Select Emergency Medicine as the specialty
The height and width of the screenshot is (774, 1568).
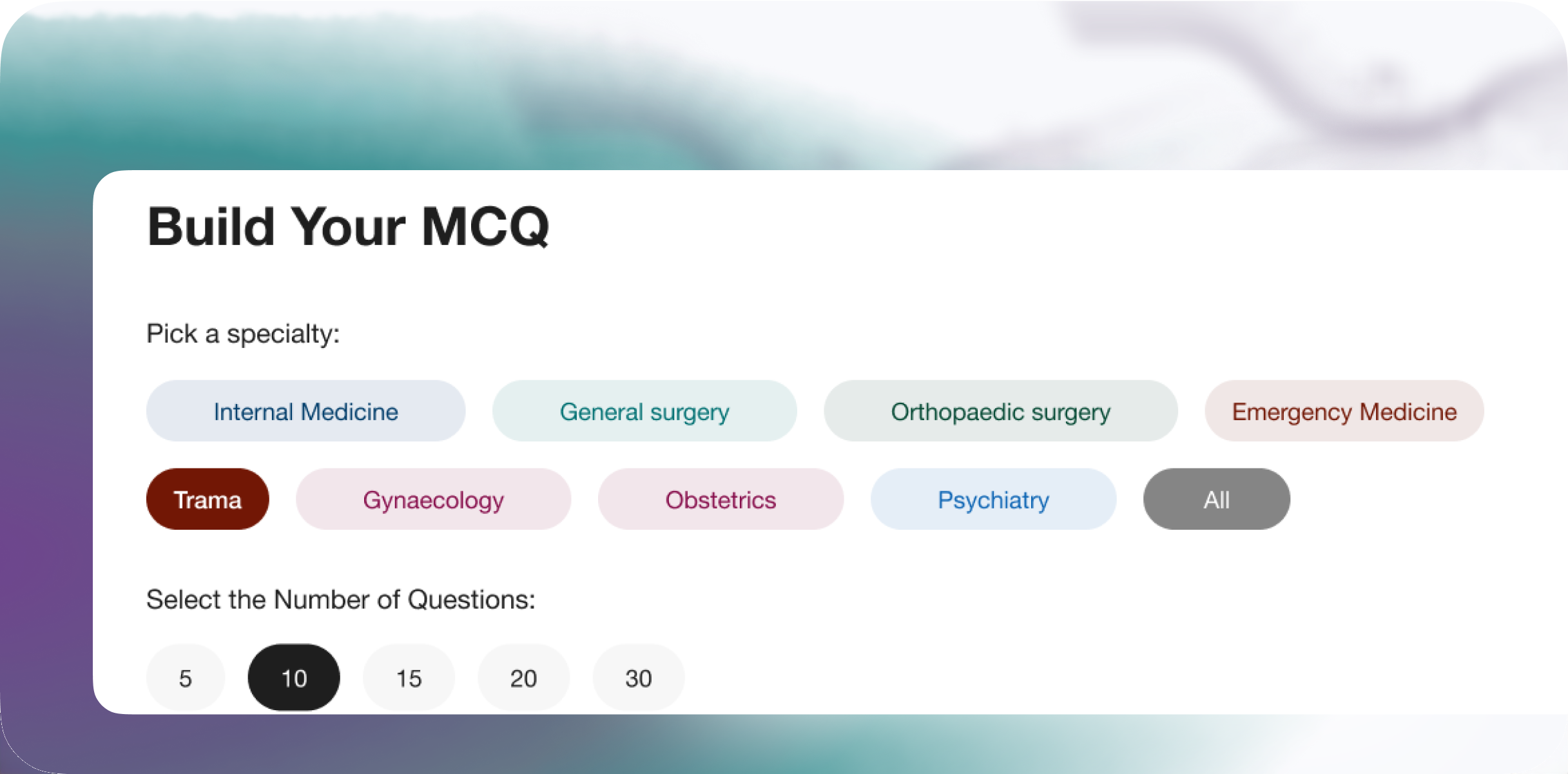1344,411
